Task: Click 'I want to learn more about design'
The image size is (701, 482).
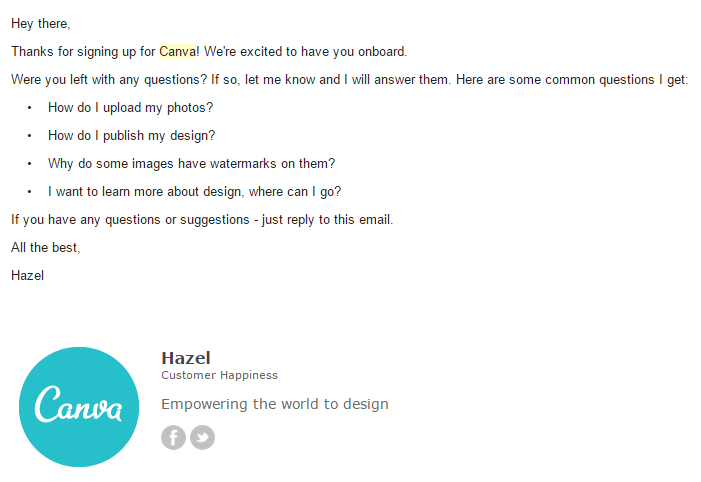Action: click(x=145, y=192)
